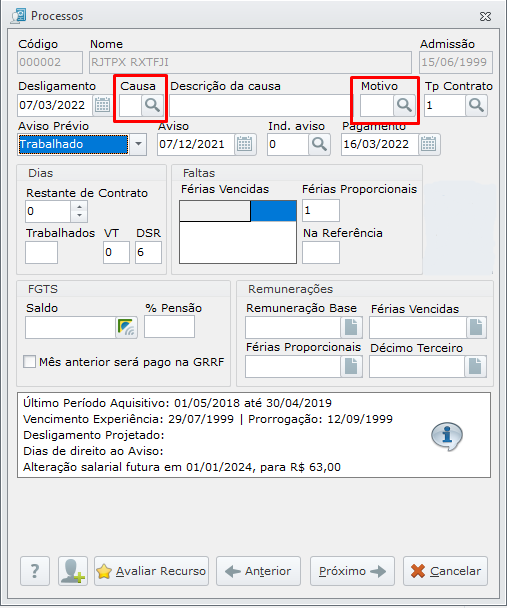Click the Cancelar button
Image resolution: width=507 pixels, height=608 pixels.
pos(445,571)
